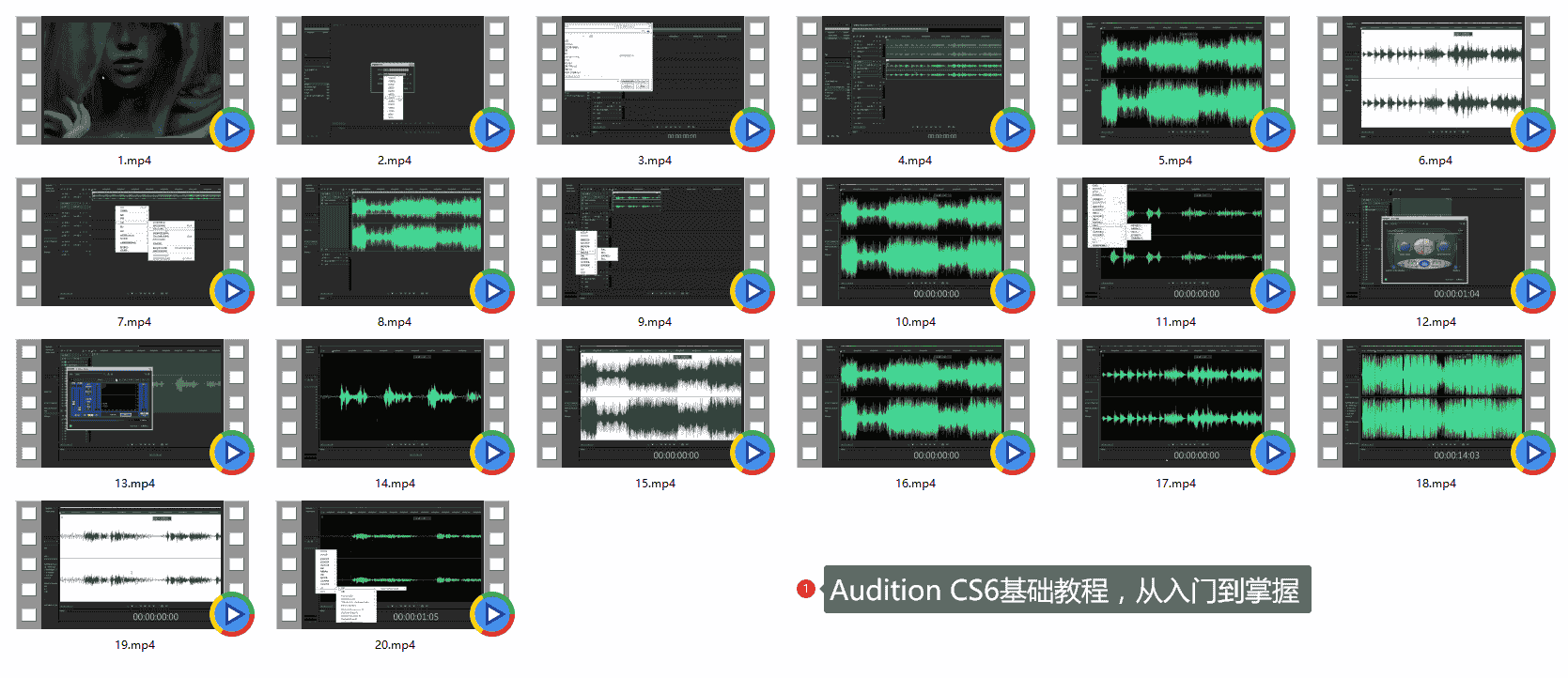Click the file name 5.mp4
Viewport: 1568px width, 678px height.
pos(1175,161)
